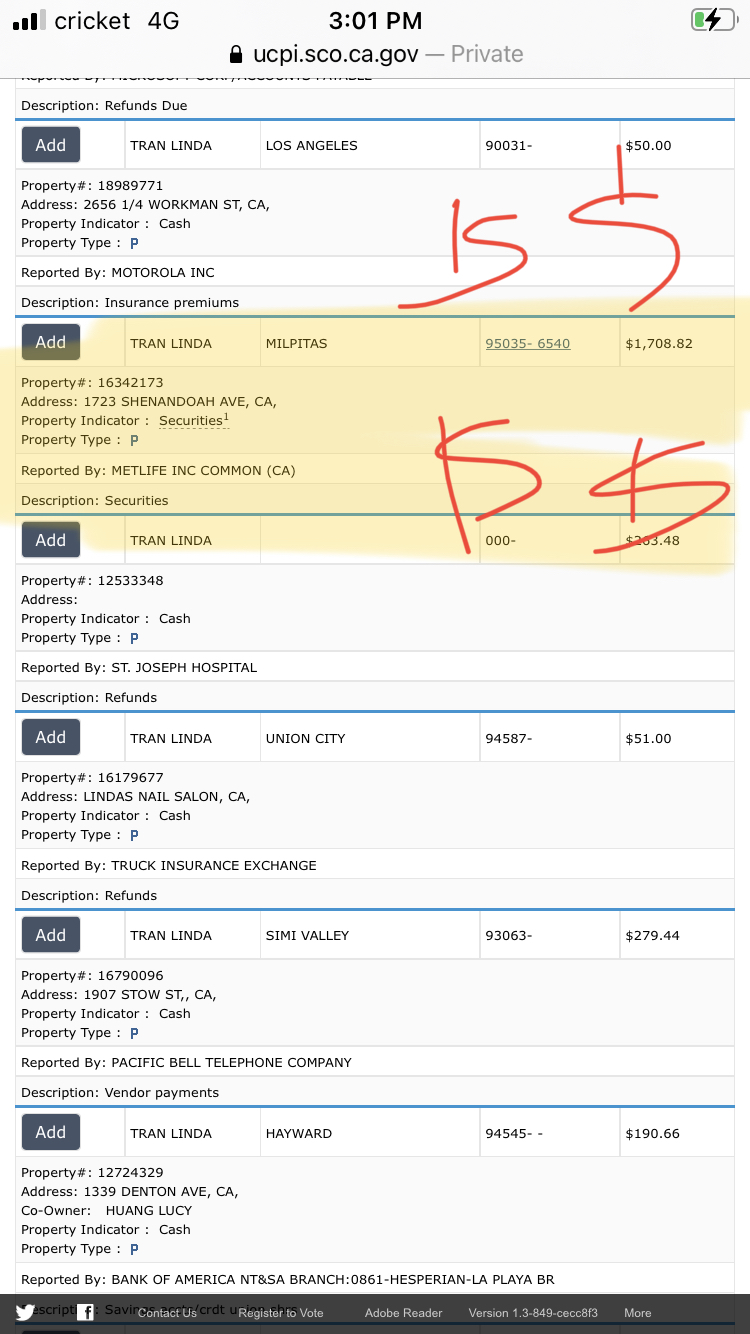
Task: Open the Facebook icon in footer
Action: tap(86, 1313)
